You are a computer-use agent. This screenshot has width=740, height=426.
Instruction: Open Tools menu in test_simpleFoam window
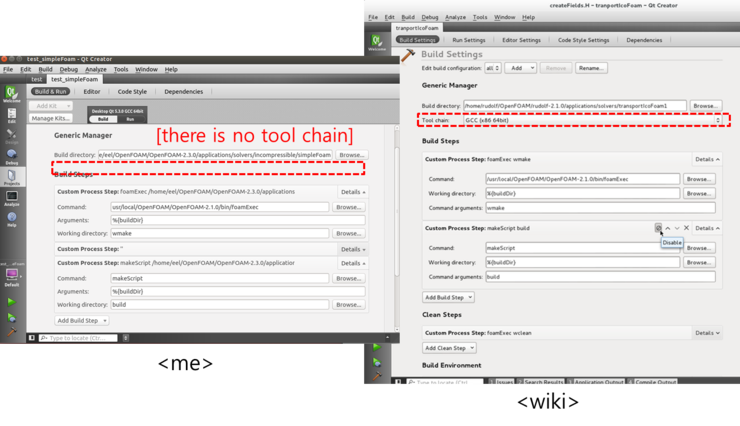(121, 69)
